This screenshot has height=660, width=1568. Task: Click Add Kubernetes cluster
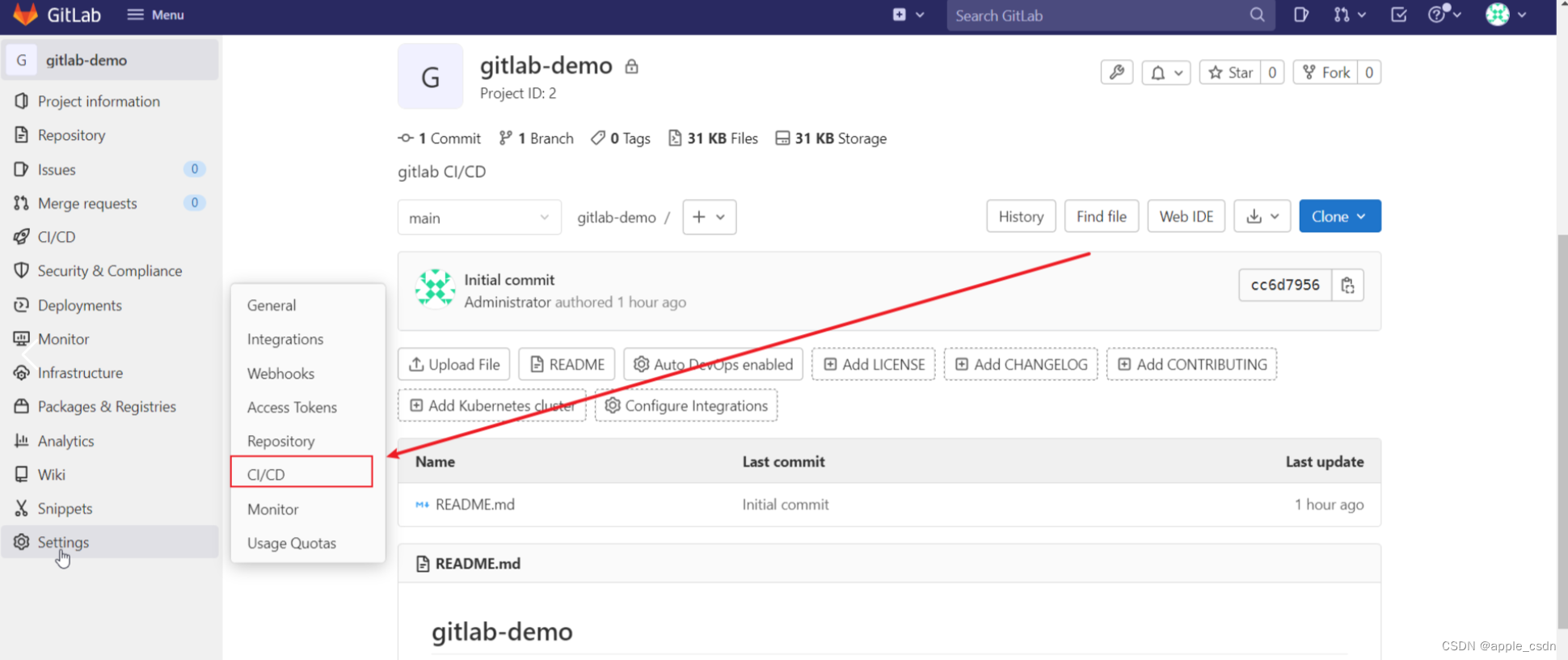[x=492, y=405]
